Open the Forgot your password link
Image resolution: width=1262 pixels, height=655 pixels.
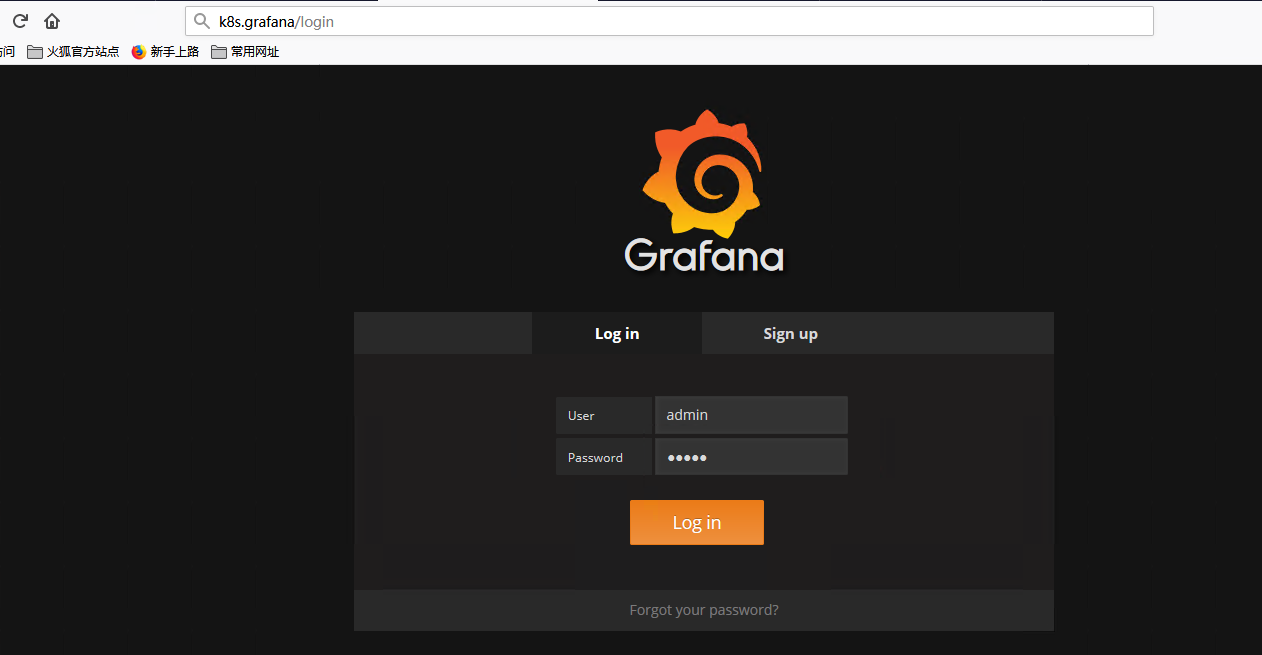point(704,610)
